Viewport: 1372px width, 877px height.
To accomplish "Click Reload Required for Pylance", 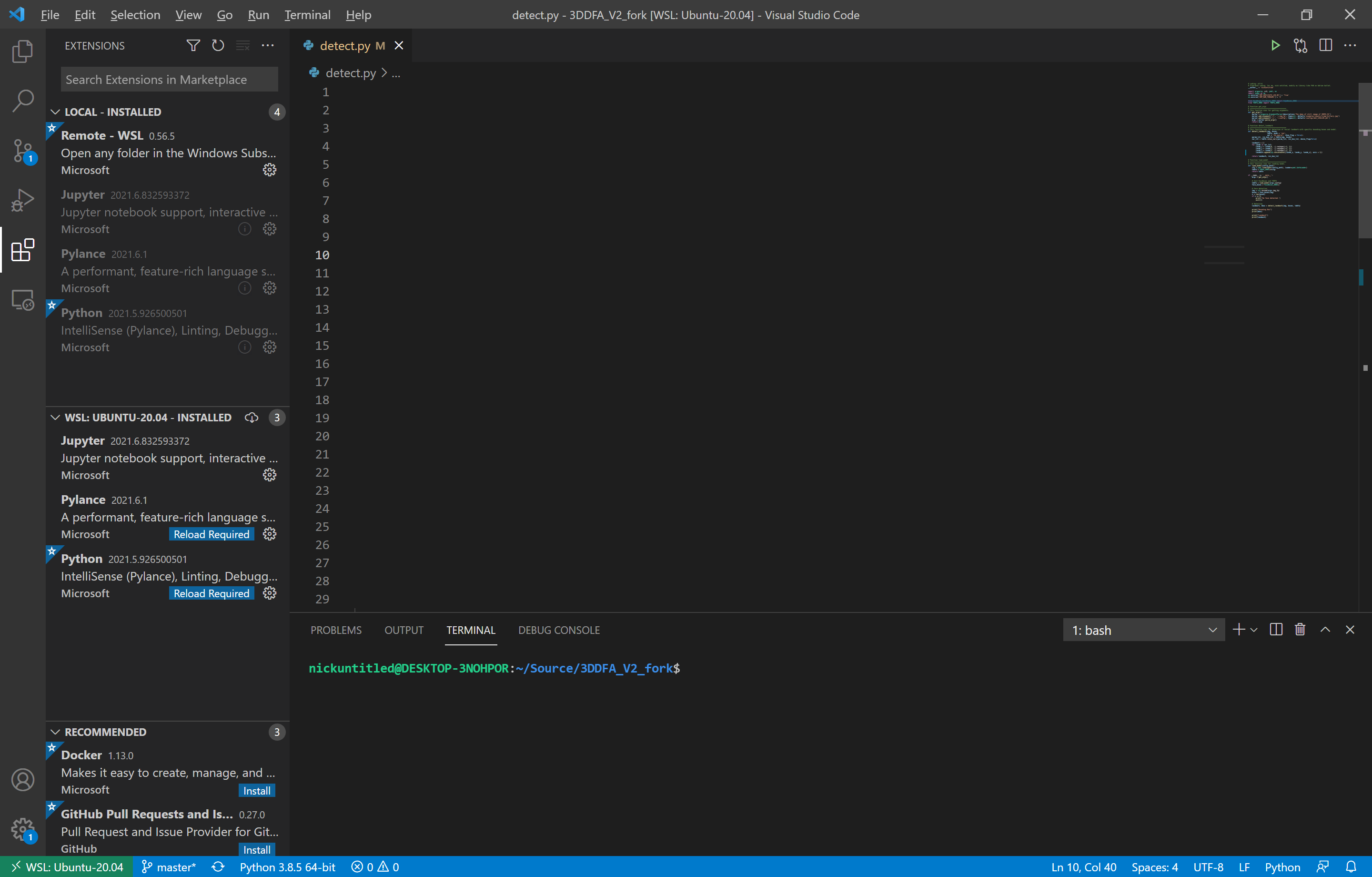I will point(212,534).
